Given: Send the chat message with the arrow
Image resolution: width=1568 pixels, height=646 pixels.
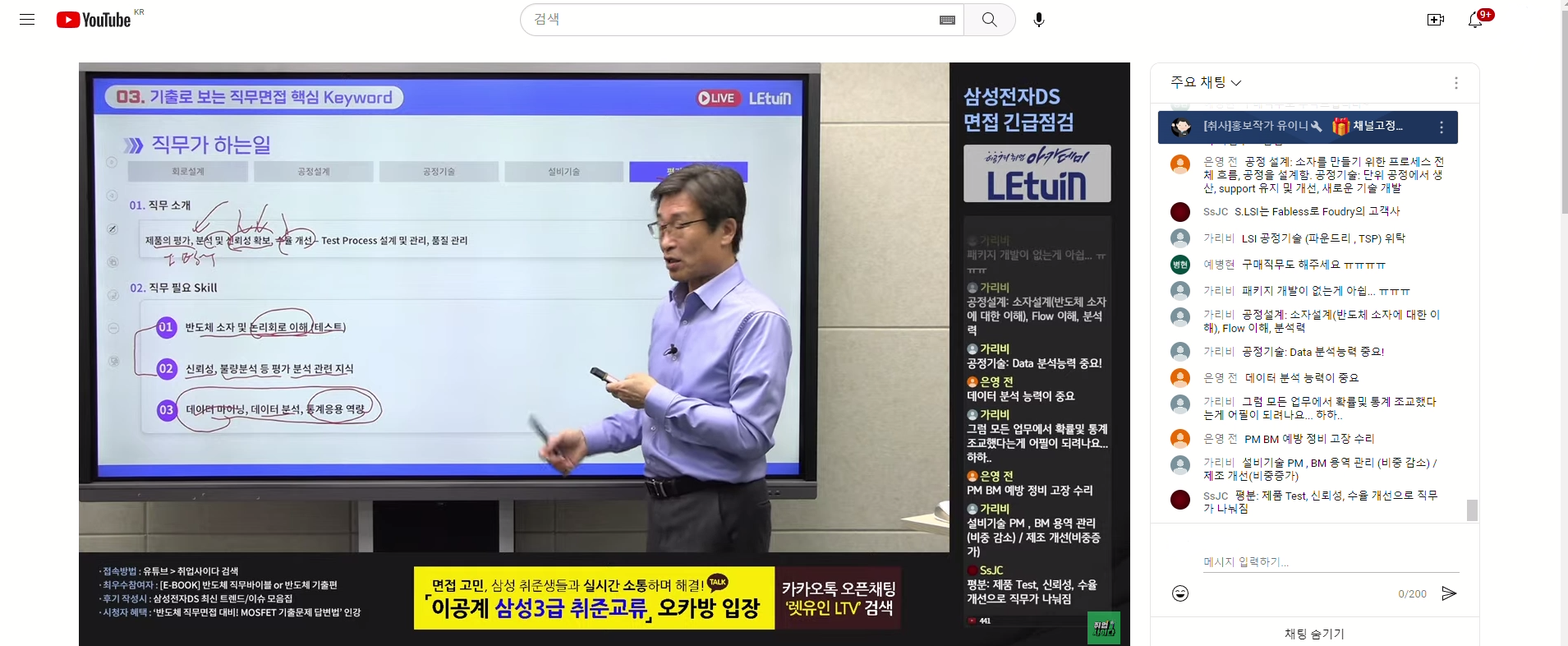Looking at the screenshot, I should click(x=1449, y=593).
